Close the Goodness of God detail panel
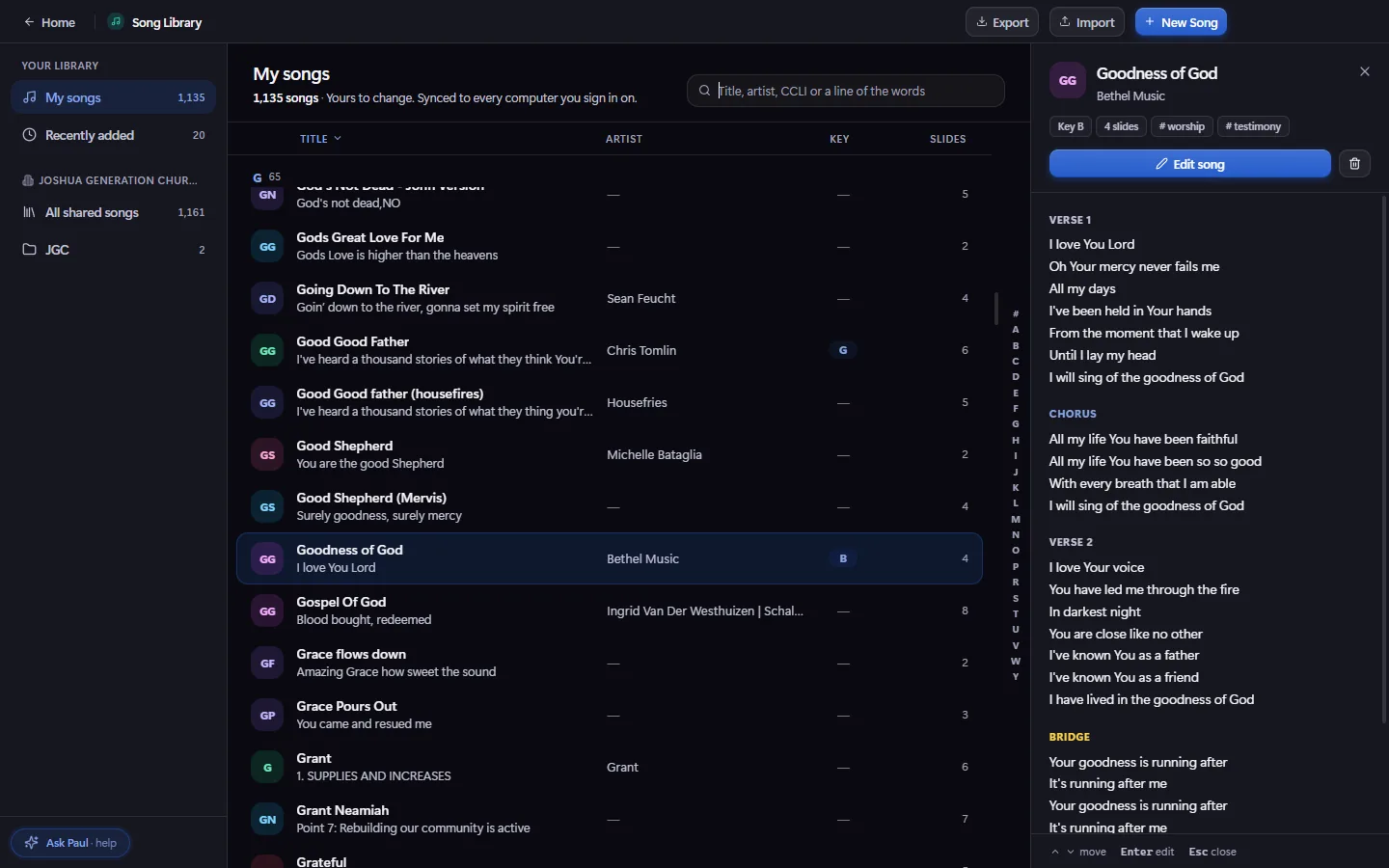Screen dimensions: 1389x868 (1364, 71)
